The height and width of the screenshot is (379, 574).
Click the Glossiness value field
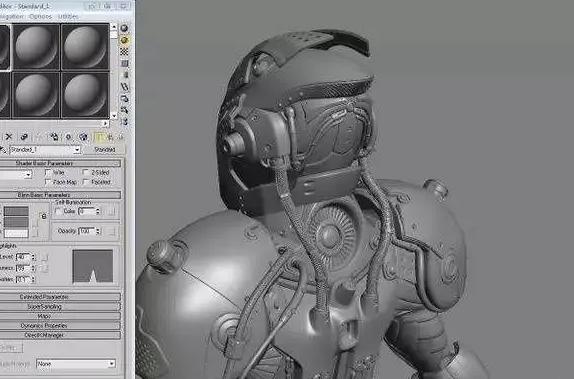(x=23, y=268)
